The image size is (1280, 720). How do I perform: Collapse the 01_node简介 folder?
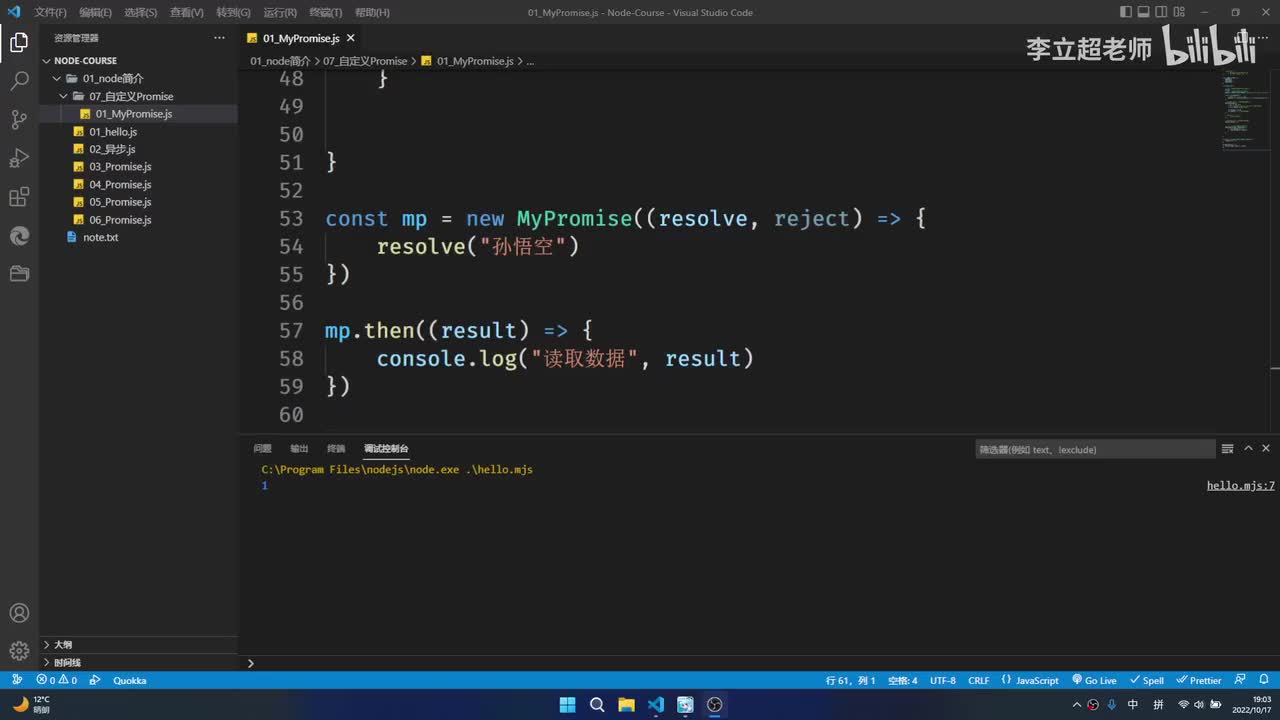click(x=138, y=78)
